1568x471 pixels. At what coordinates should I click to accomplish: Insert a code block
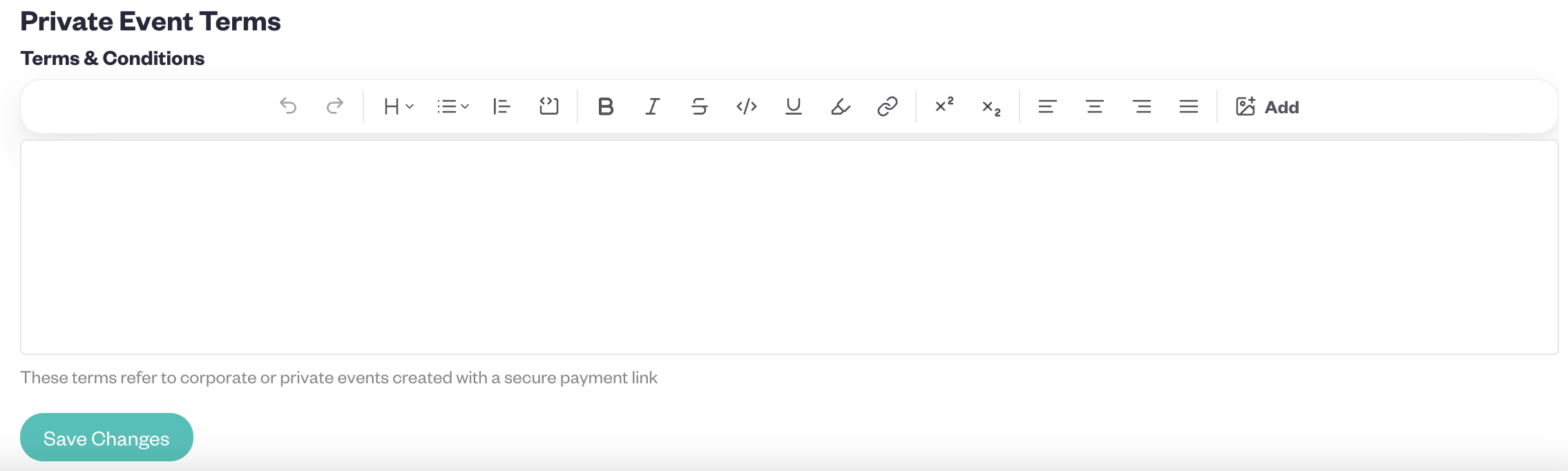(548, 106)
